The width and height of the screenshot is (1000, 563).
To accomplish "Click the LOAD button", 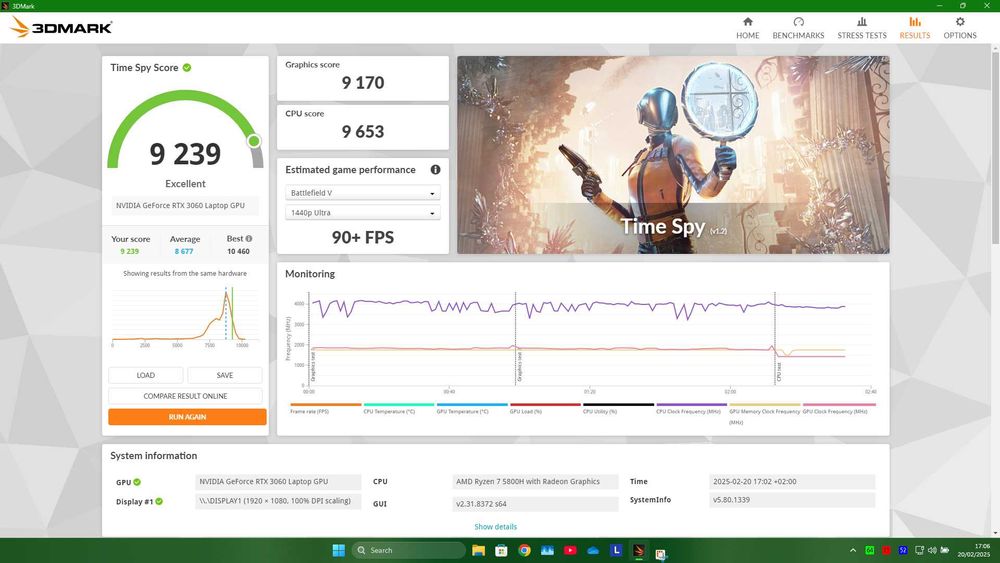I will pyautogui.click(x=145, y=375).
